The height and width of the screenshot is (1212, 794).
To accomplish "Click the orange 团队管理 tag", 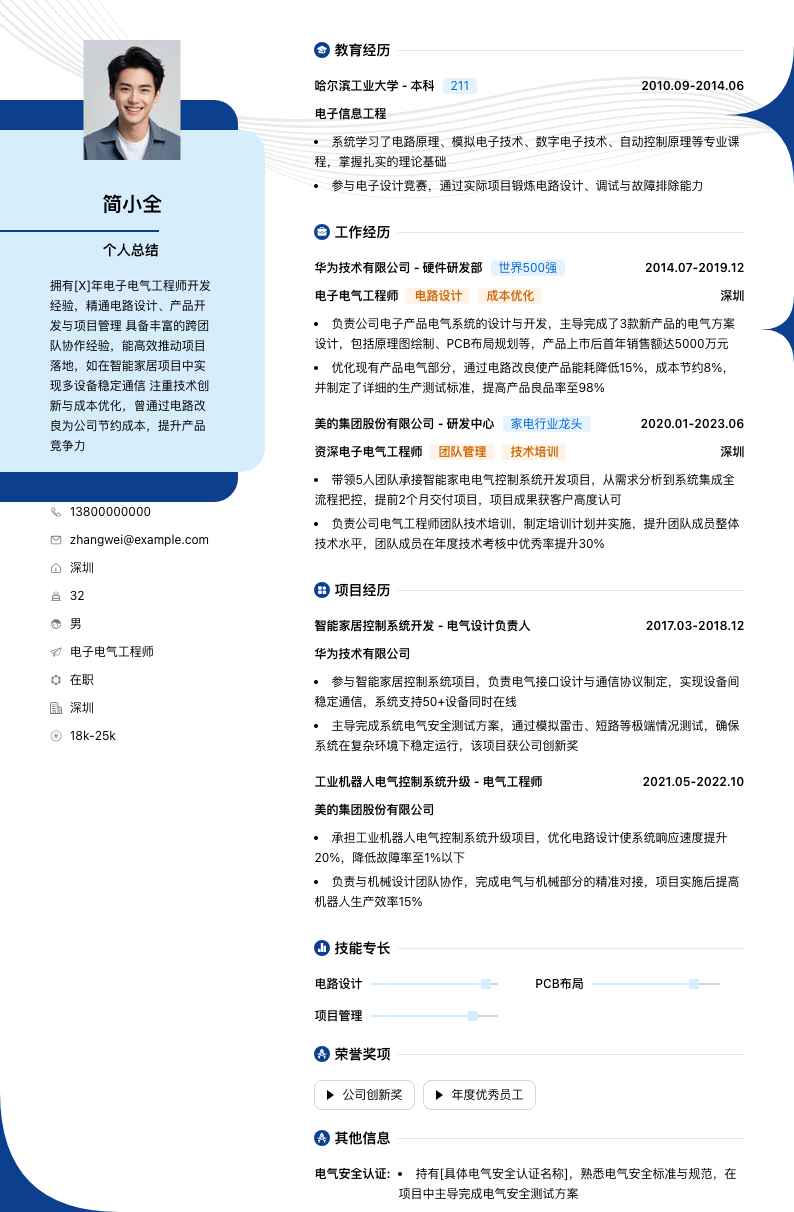I will [462, 452].
